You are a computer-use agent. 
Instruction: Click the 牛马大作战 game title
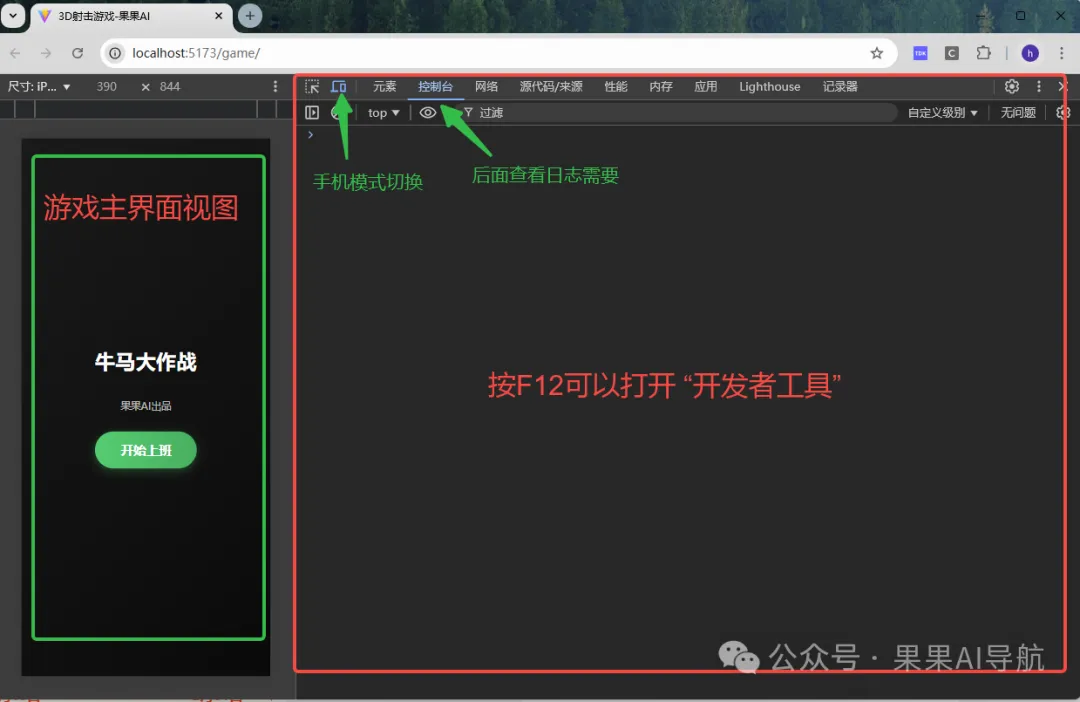tap(145, 362)
